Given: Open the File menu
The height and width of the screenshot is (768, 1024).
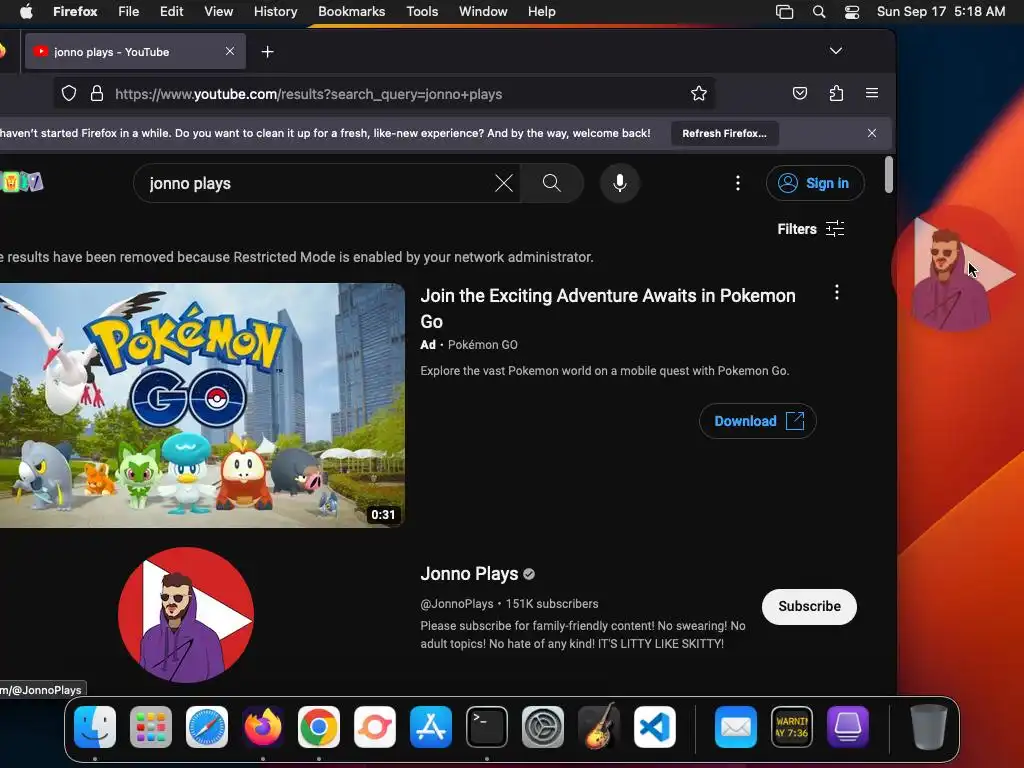Looking at the screenshot, I should 129,12.
